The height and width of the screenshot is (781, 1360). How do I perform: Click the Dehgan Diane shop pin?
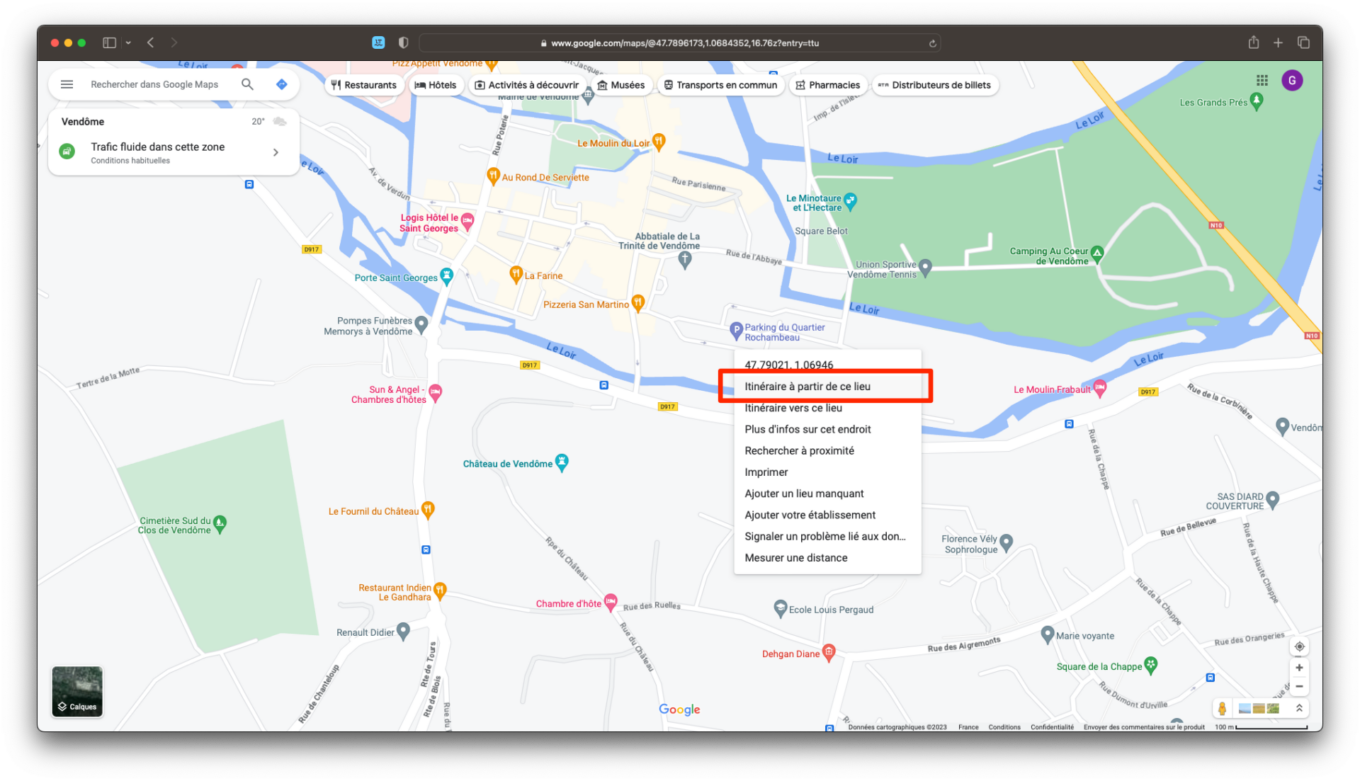pos(829,653)
